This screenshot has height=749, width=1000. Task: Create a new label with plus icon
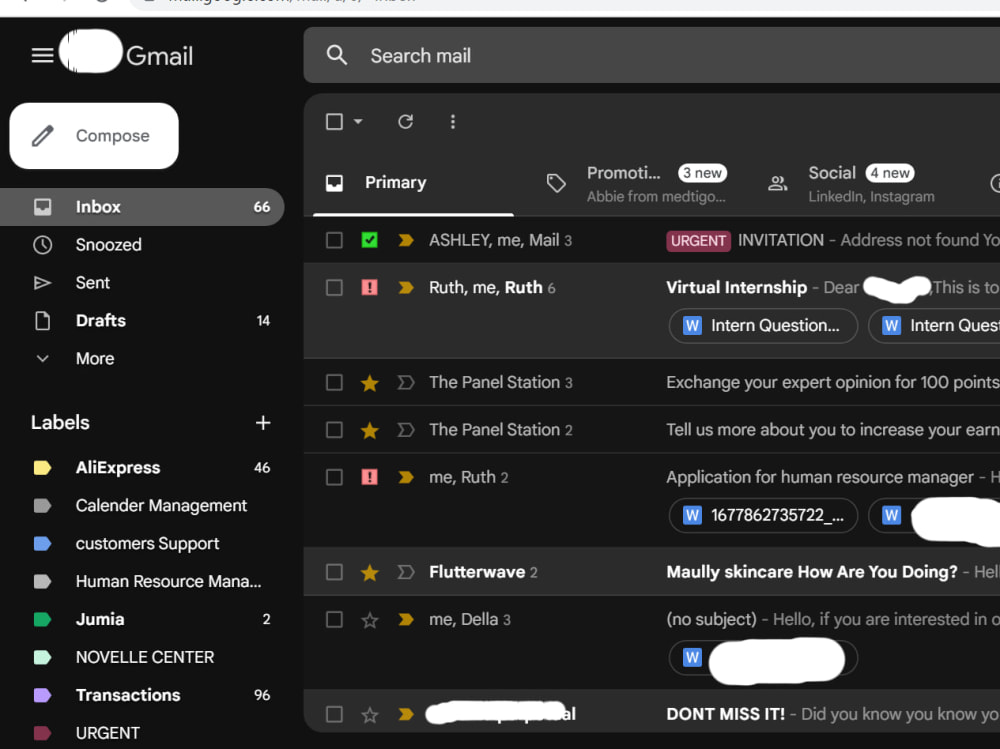(263, 422)
